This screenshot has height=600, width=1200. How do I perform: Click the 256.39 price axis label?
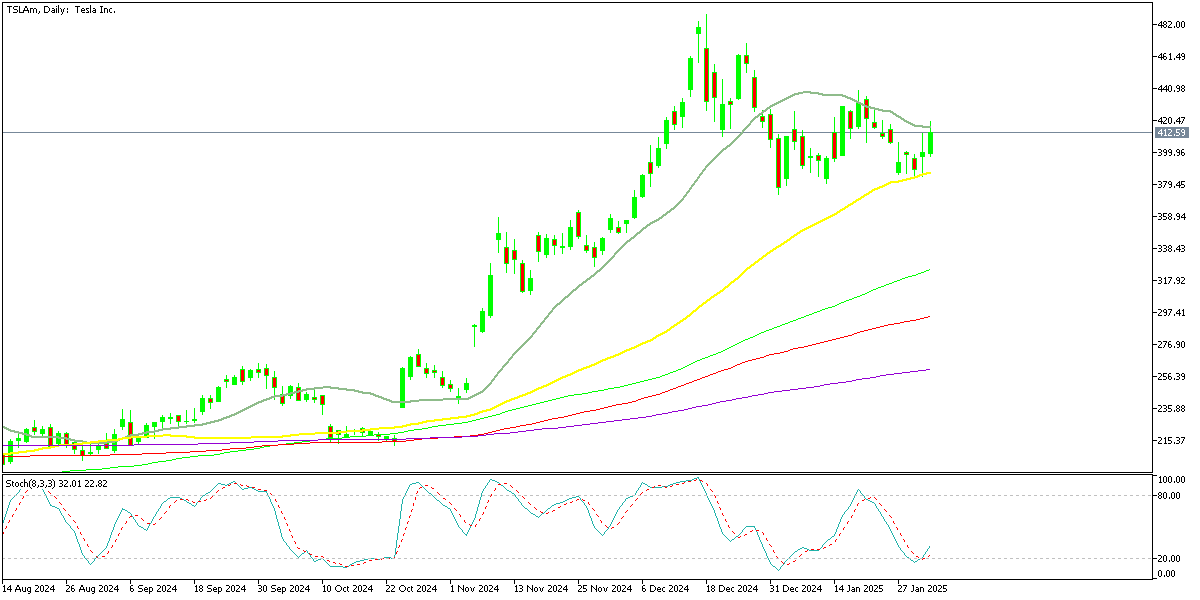[x=1171, y=377]
